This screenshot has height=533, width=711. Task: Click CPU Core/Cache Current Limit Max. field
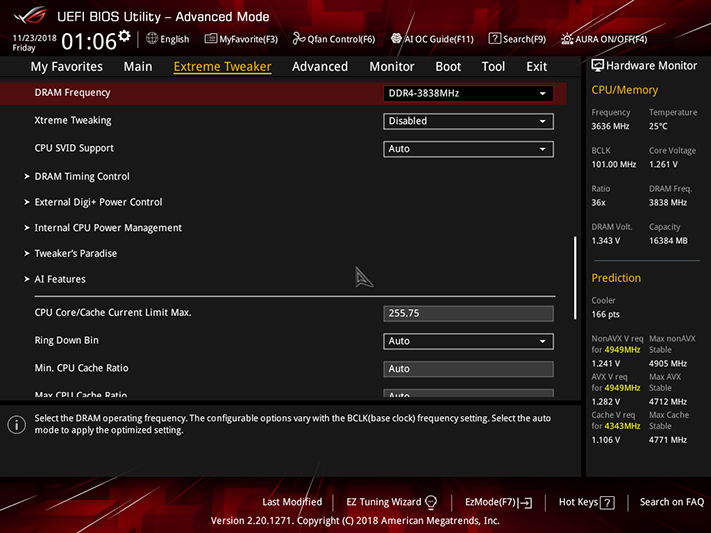(x=468, y=313)
